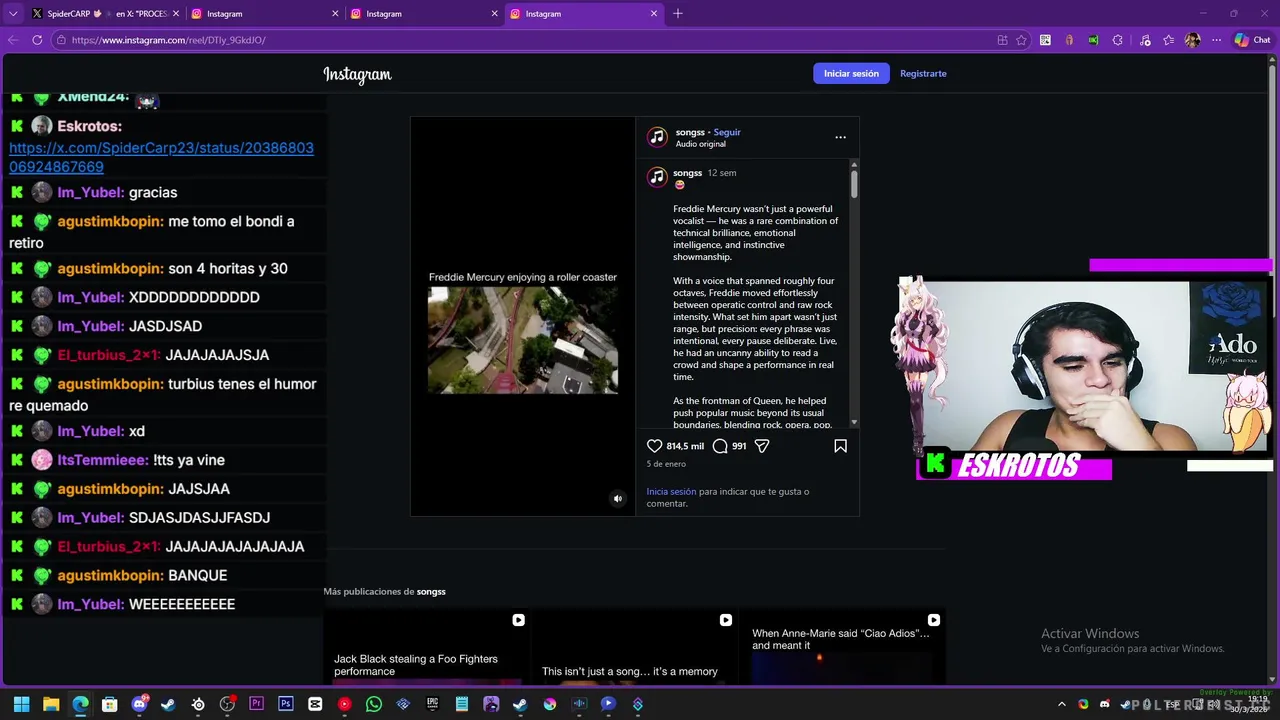The width and height of the screenshot is (1280, 720).
Task: Open Adobe Premiere Pro from the taskbar
Action: coord(256,704)
